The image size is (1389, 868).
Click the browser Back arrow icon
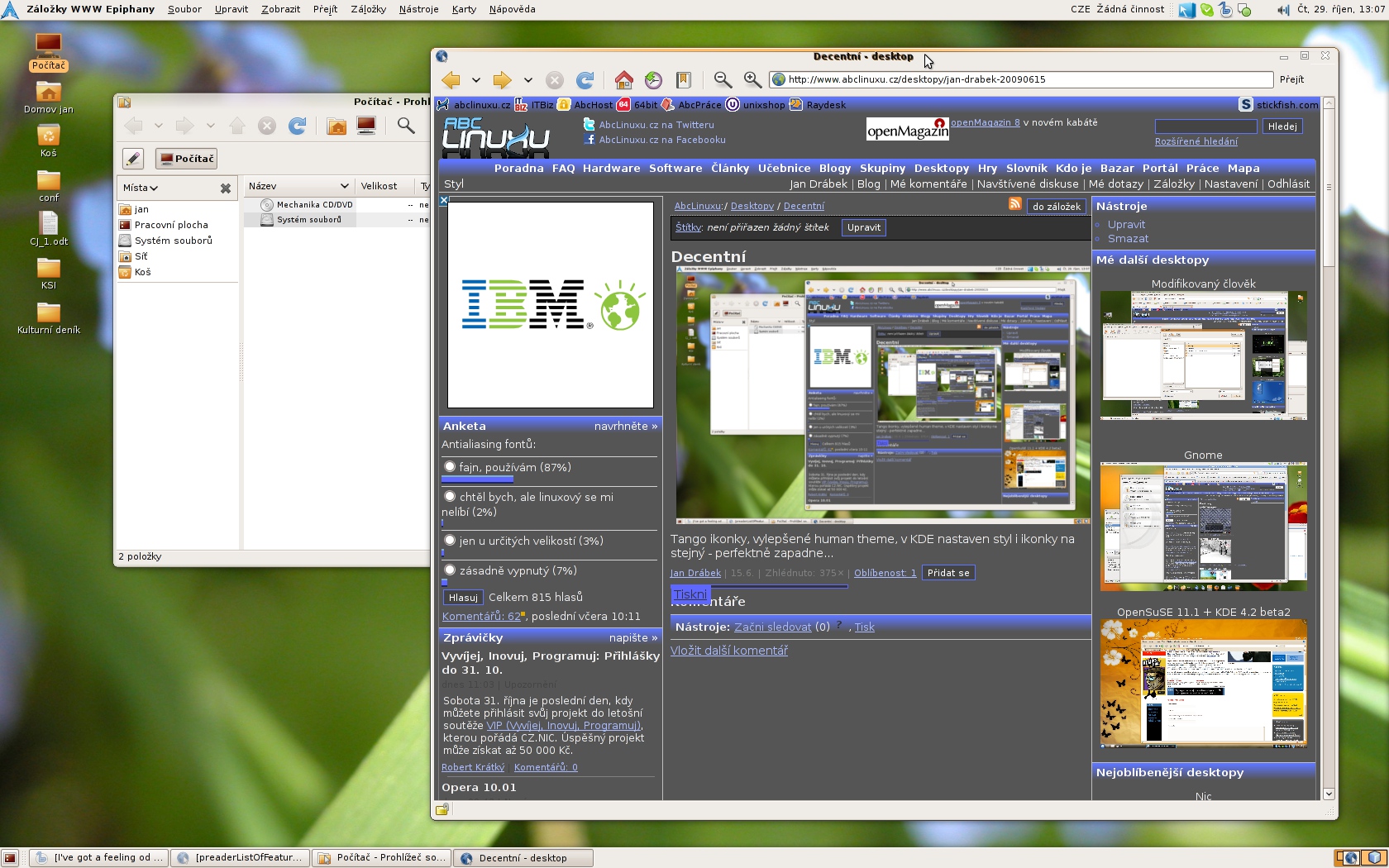point(451,79)
